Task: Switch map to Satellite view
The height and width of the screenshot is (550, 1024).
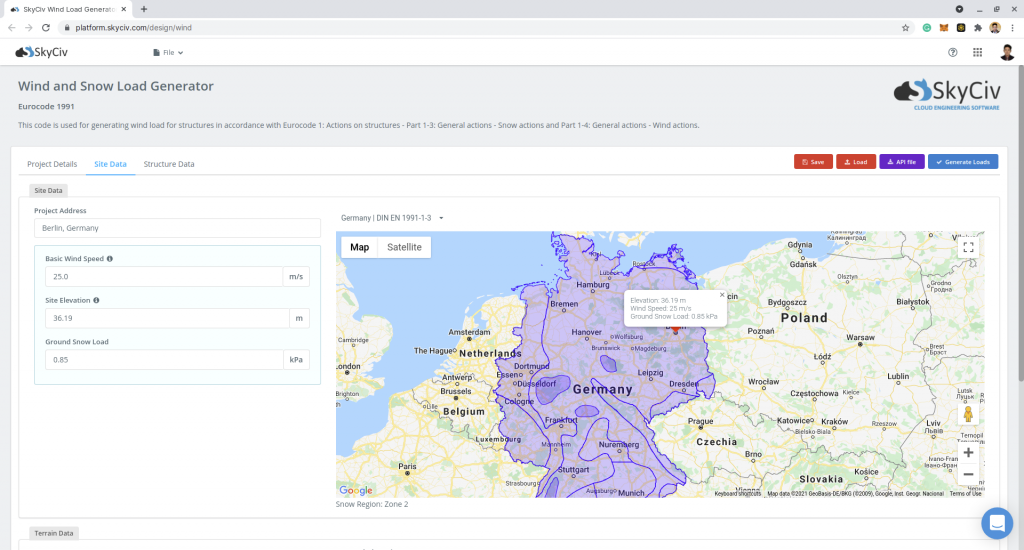Action: tap(404, 247)
